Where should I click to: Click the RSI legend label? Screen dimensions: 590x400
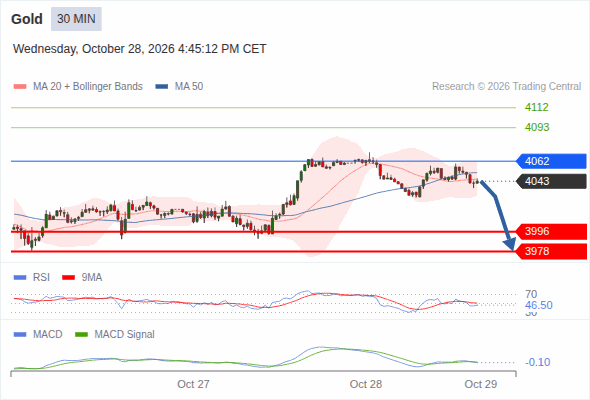[x=41, y=278]
